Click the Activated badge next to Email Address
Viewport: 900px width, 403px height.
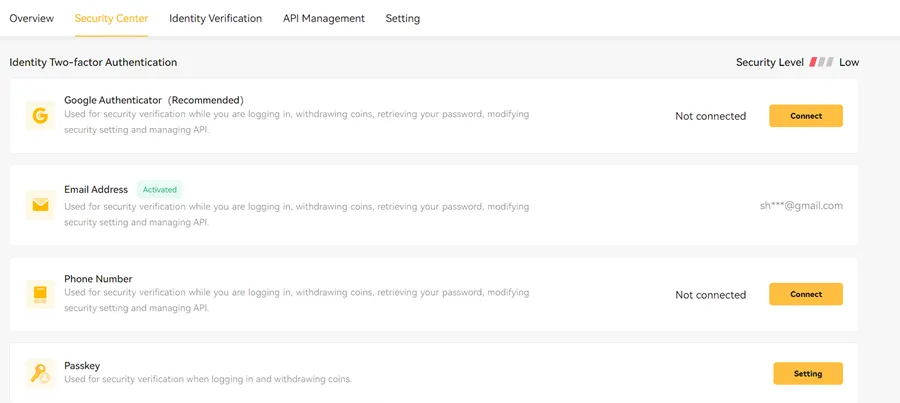[159, 189]
